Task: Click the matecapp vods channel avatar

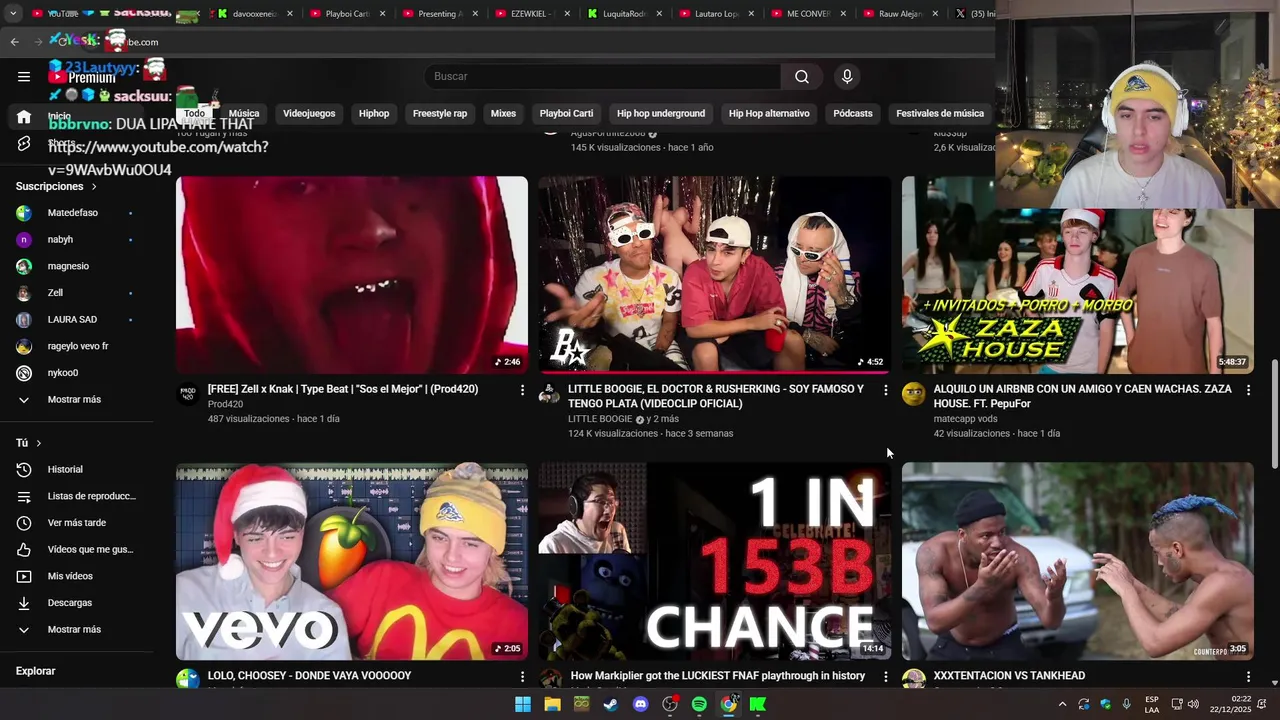Action: [913, 394]
